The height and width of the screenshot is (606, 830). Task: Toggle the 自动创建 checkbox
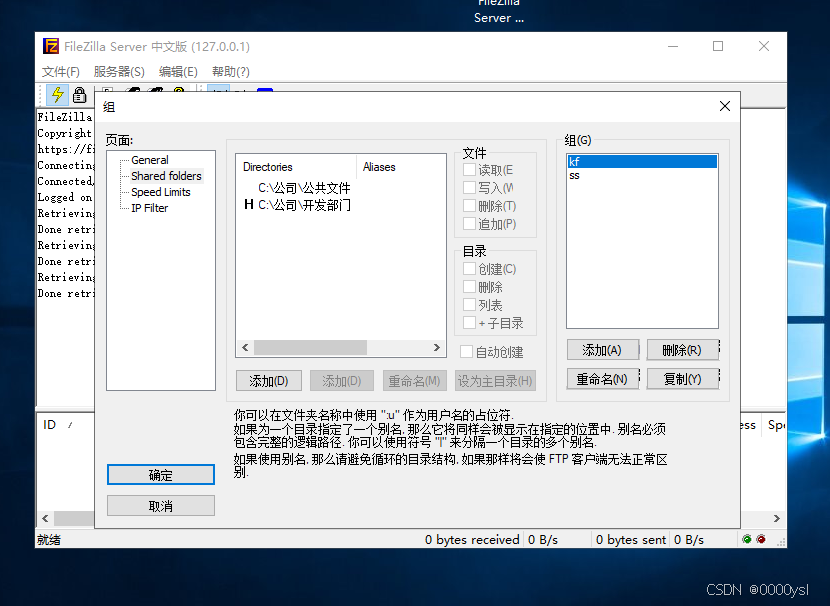466,351
